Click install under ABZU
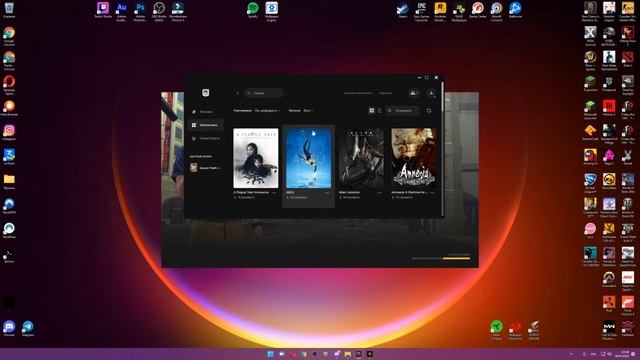Image resolution: width=640 pixels, height=360 pixels. click(297, 198)
